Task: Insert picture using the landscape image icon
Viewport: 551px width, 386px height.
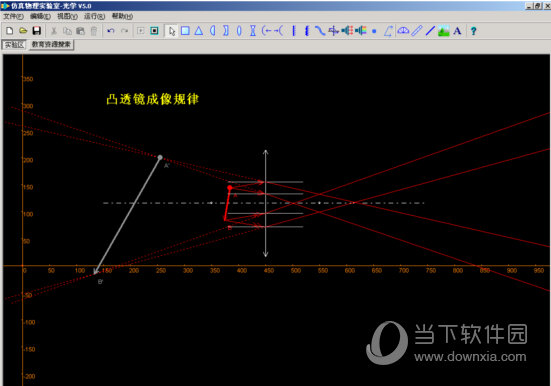Action: click(x=443, y=31)
